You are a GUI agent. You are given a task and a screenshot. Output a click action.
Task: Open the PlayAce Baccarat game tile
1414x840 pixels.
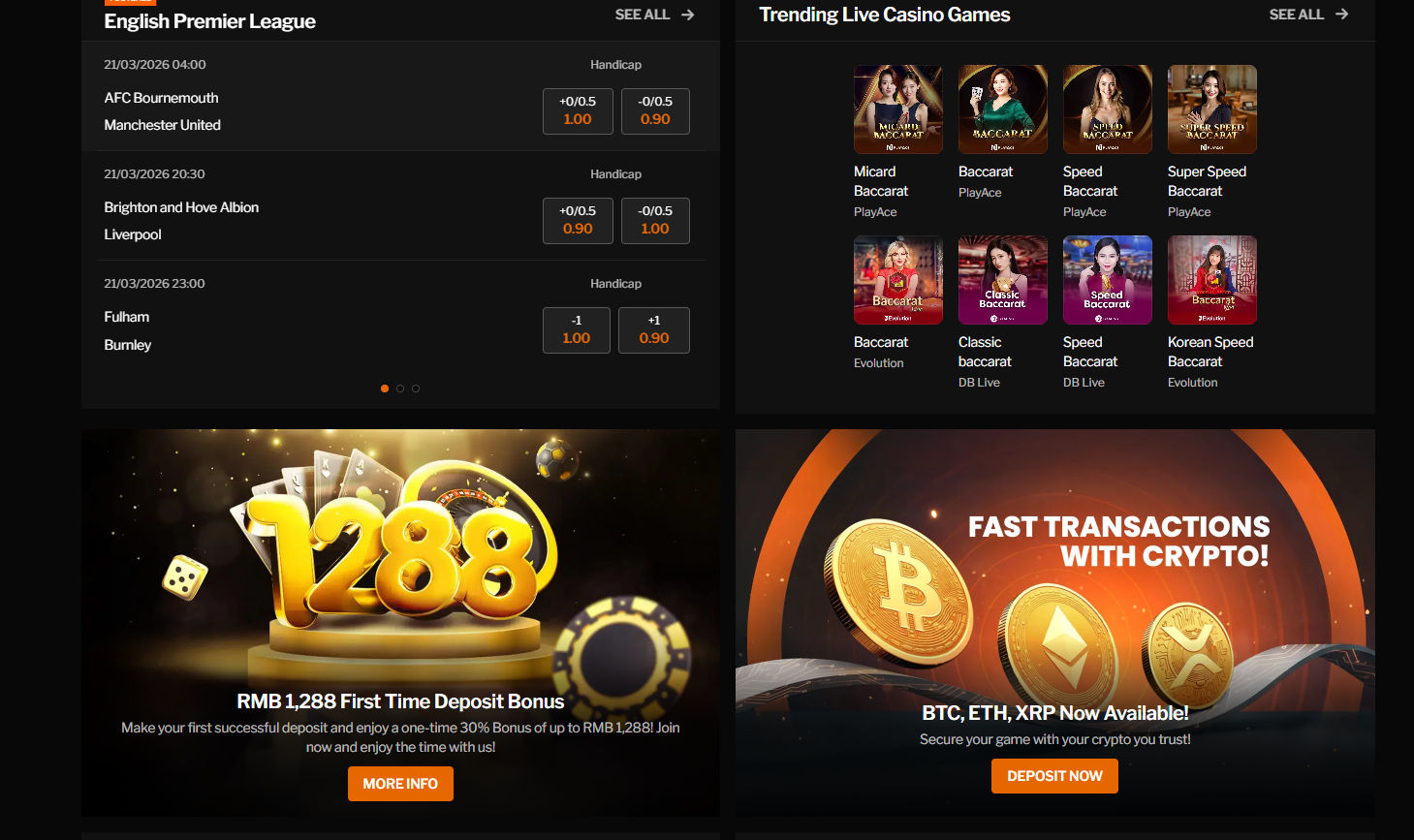coord(1002,109)
